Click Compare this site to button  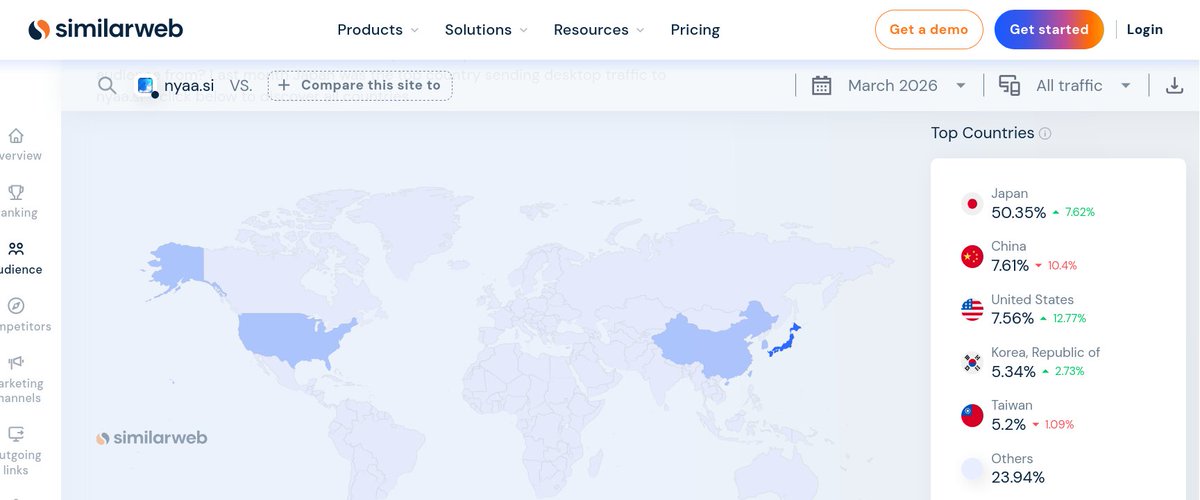360,85
